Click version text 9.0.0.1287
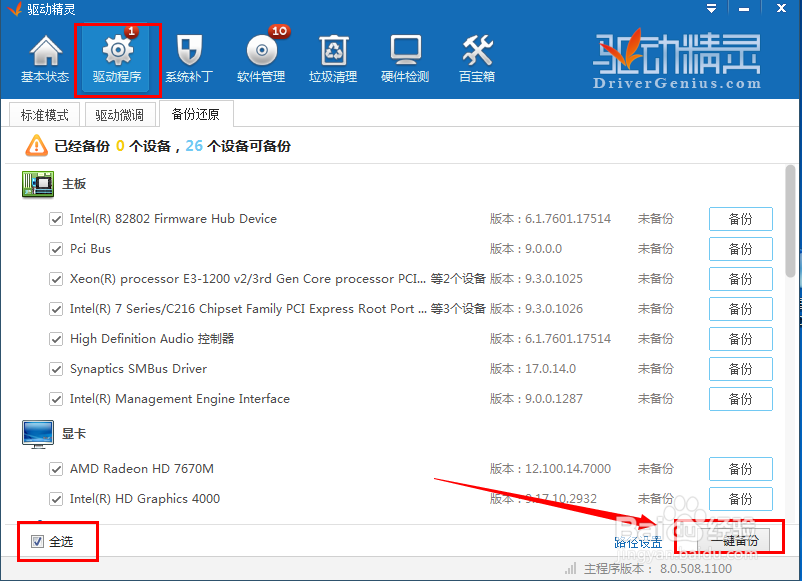802x581 pixels. [x=554, y=399]
